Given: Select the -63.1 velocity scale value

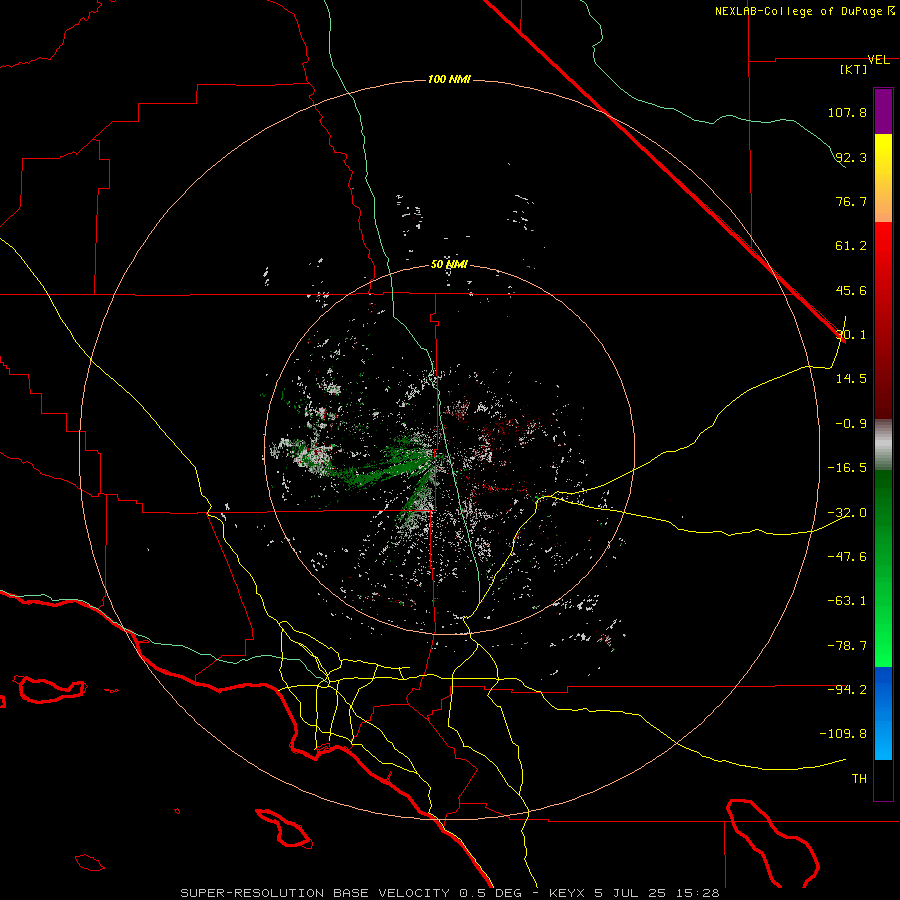Looking at the screenshot, I should pyautogui.click(x=847, y=601).
